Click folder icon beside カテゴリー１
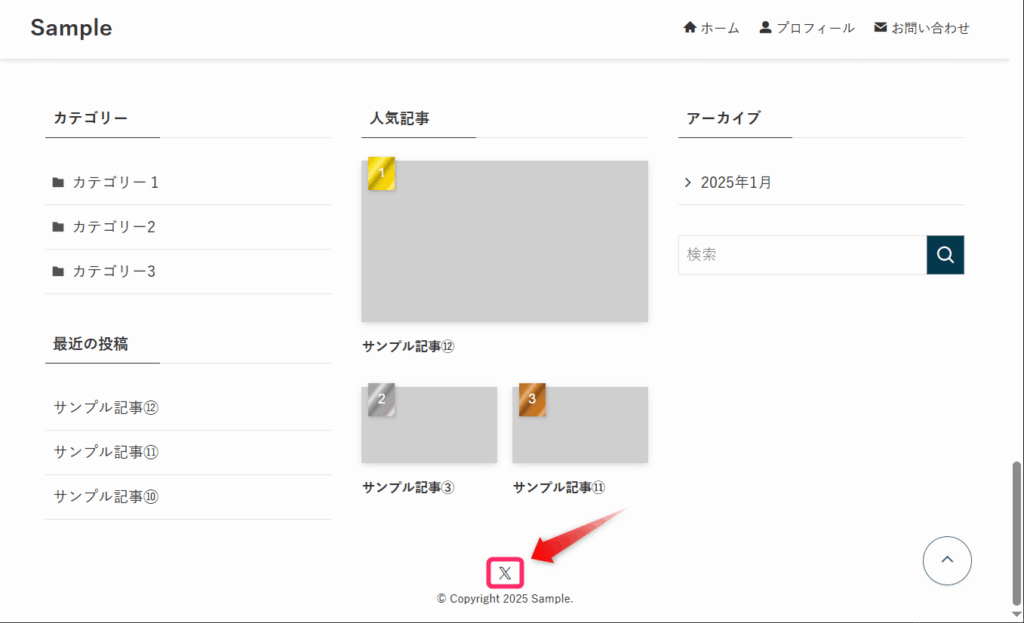Viewport: 1024px width, 623px height. pos(58,182)
